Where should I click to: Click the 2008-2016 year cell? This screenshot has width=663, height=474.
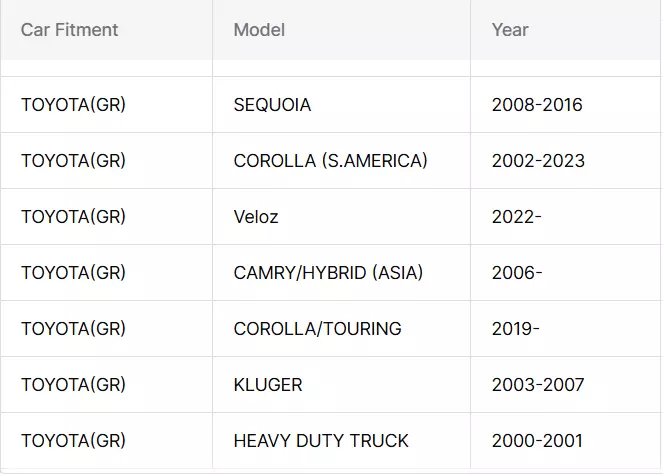pos(565,105)
